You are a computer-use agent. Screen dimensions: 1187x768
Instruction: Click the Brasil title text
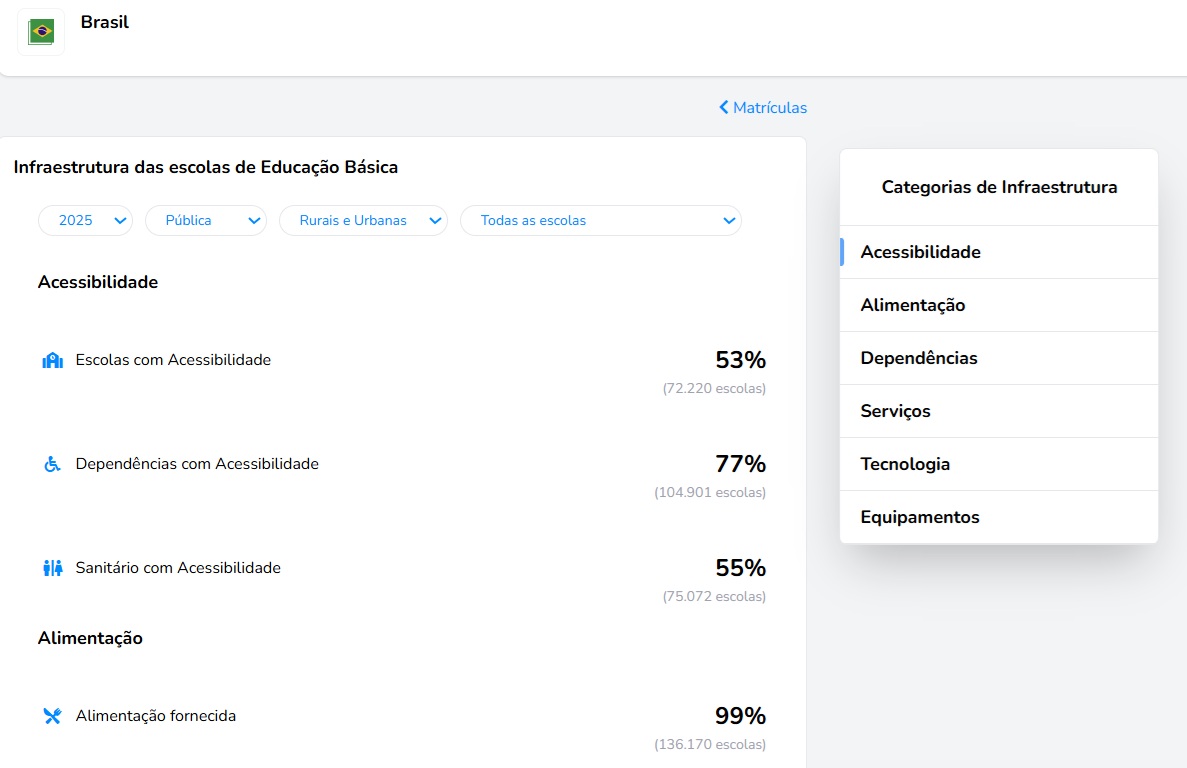105,22
